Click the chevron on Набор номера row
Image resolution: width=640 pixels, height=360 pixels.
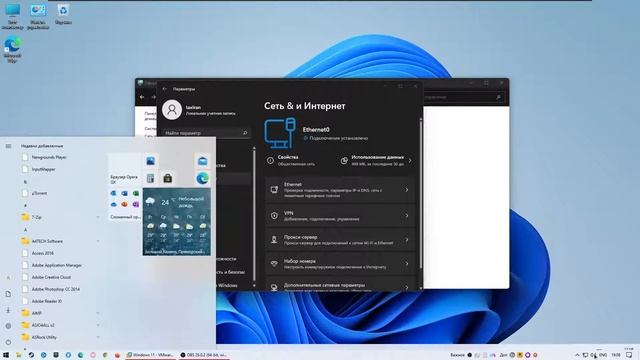(x=407, y=264)
